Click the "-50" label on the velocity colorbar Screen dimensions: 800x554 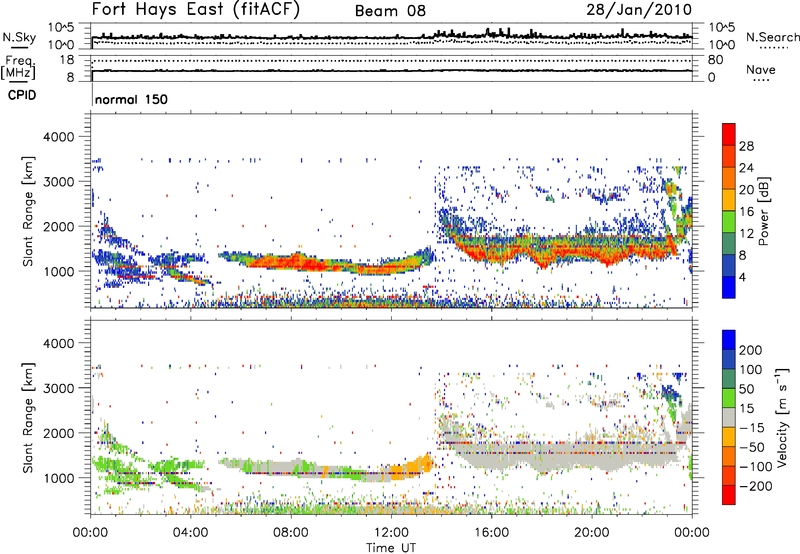[x=752, y=447]
